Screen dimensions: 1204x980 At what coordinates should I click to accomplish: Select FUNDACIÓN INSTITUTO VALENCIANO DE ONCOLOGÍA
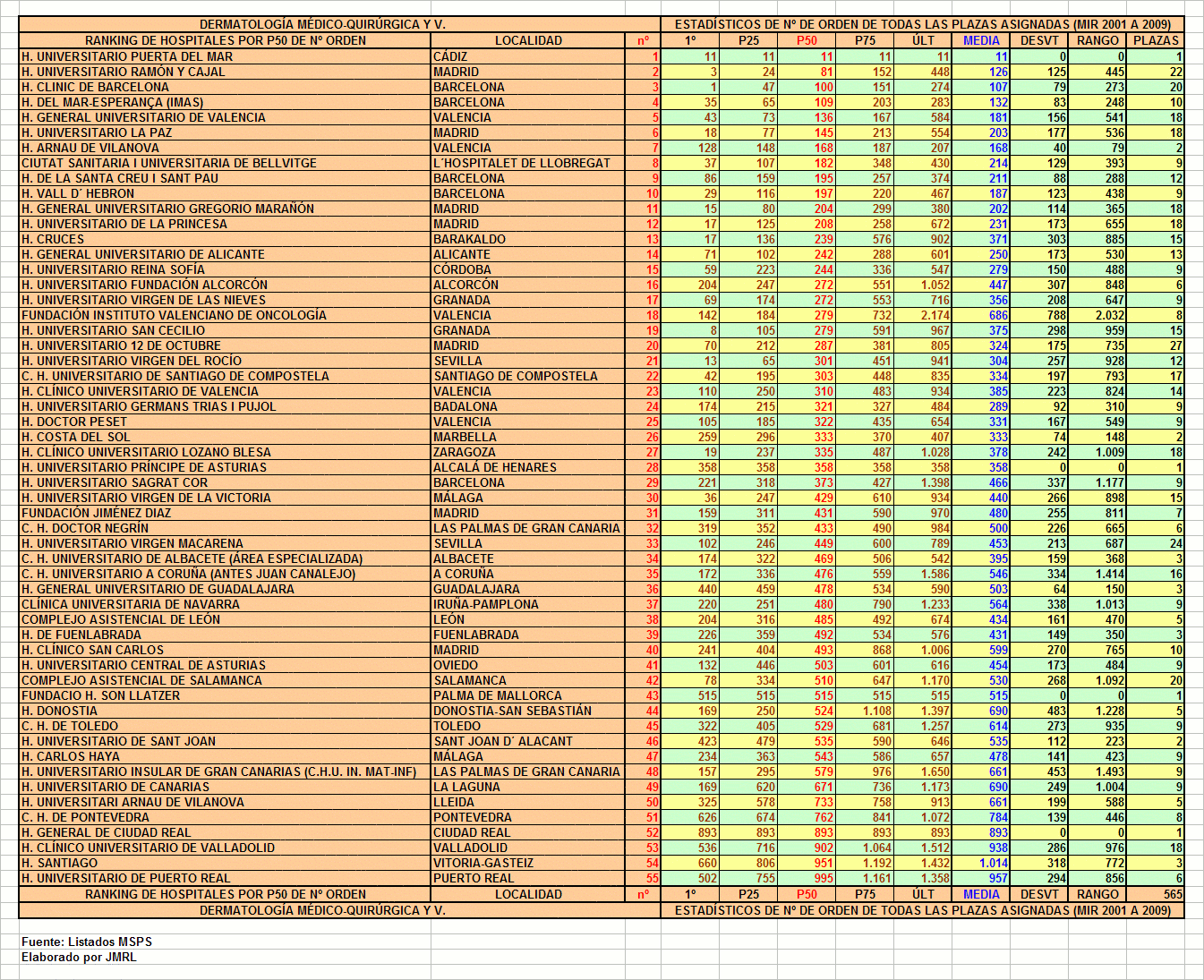point(225,315)
